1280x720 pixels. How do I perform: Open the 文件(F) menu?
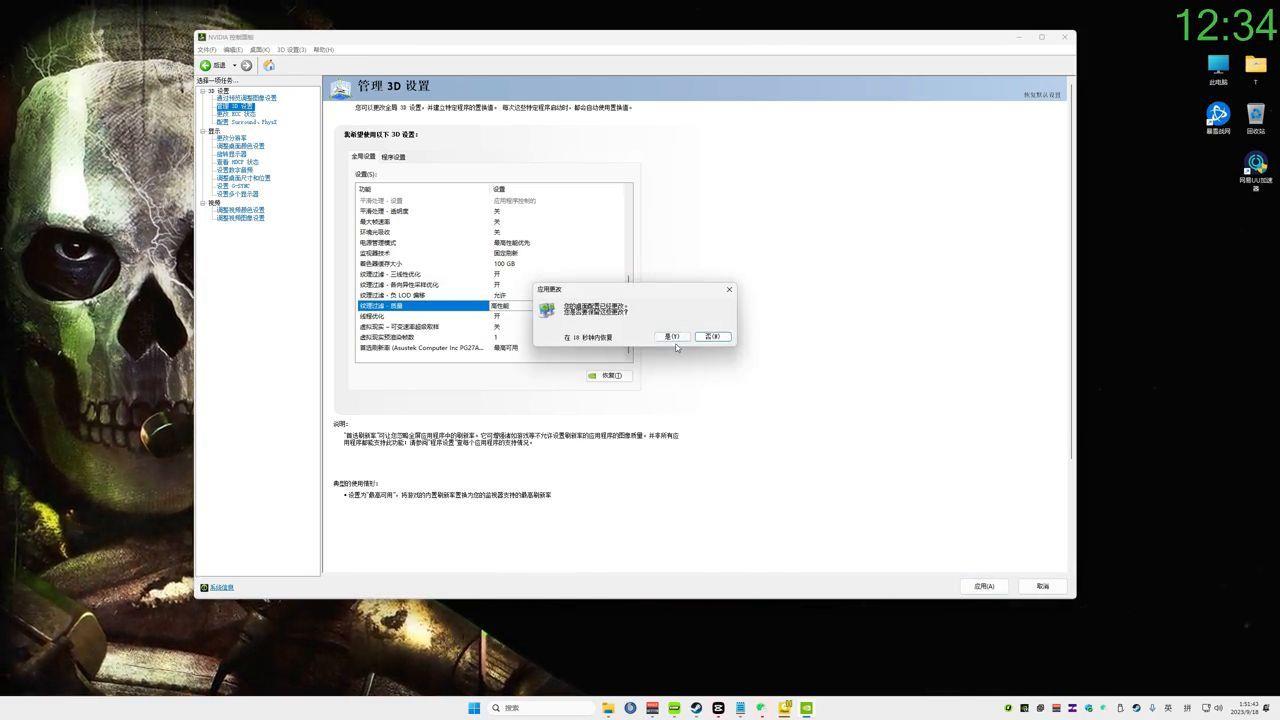pyautogui.click(x=207, y=49)
